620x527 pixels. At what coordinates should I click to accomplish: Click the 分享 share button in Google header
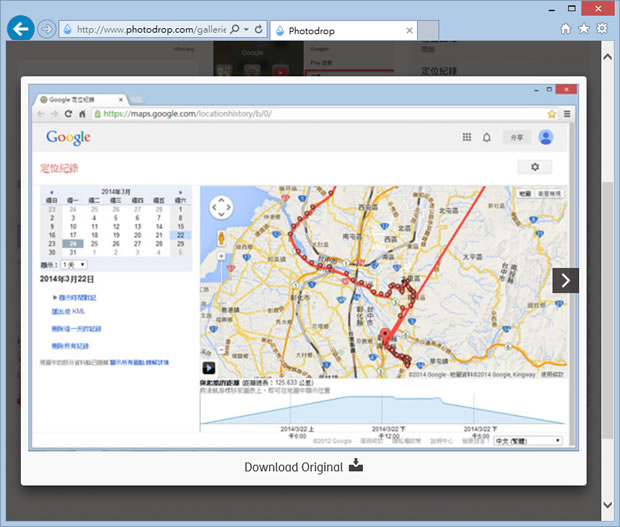[x=516, y=137]
